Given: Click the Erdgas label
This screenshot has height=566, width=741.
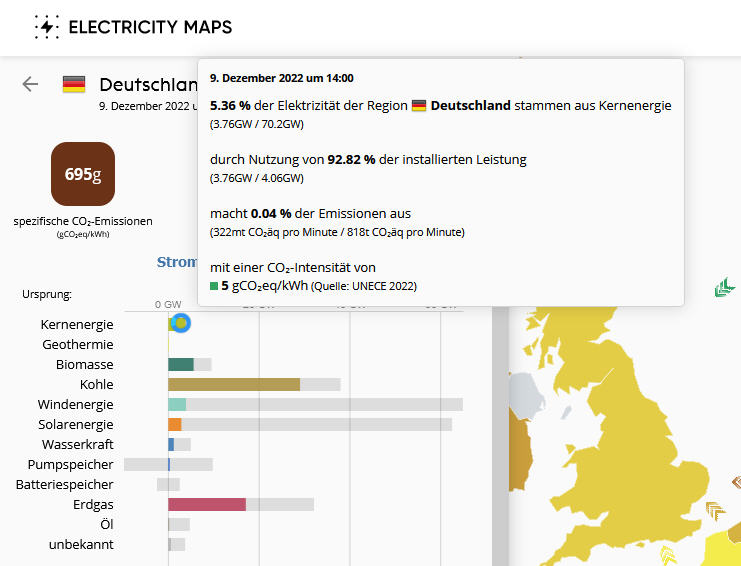Looking at the screenshot, I should coord(93,505).
